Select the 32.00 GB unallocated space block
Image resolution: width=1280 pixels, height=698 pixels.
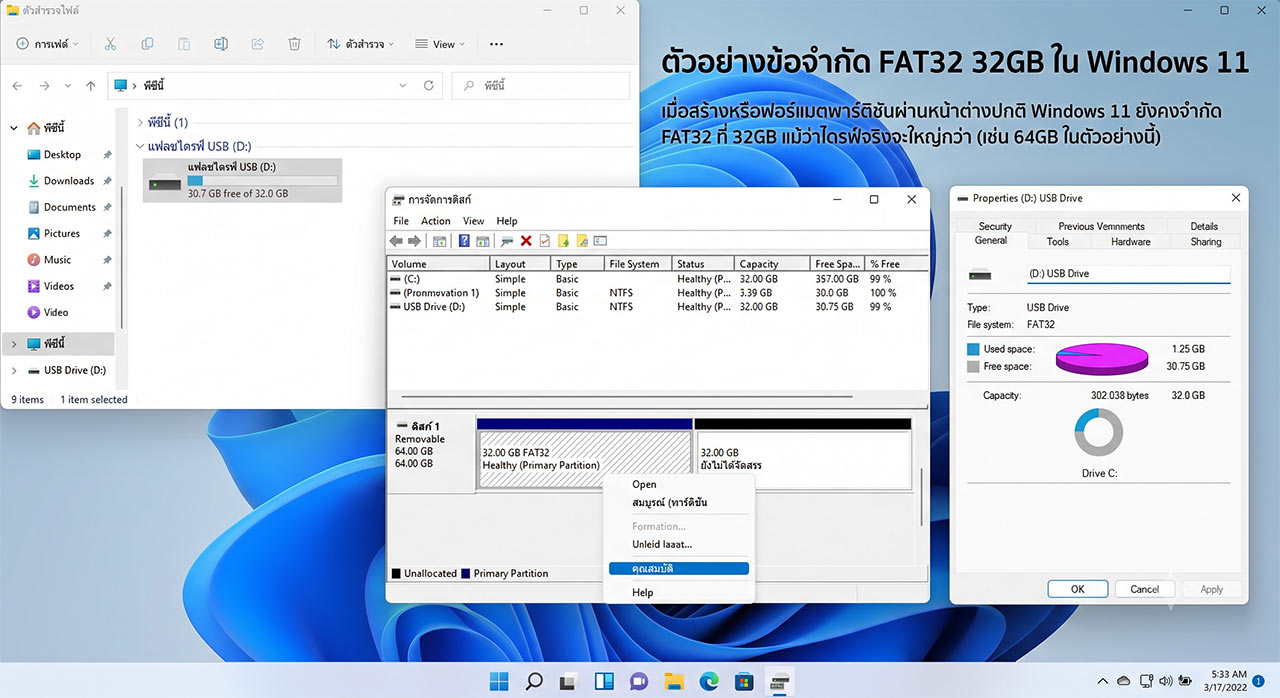(x=802, y=459)
